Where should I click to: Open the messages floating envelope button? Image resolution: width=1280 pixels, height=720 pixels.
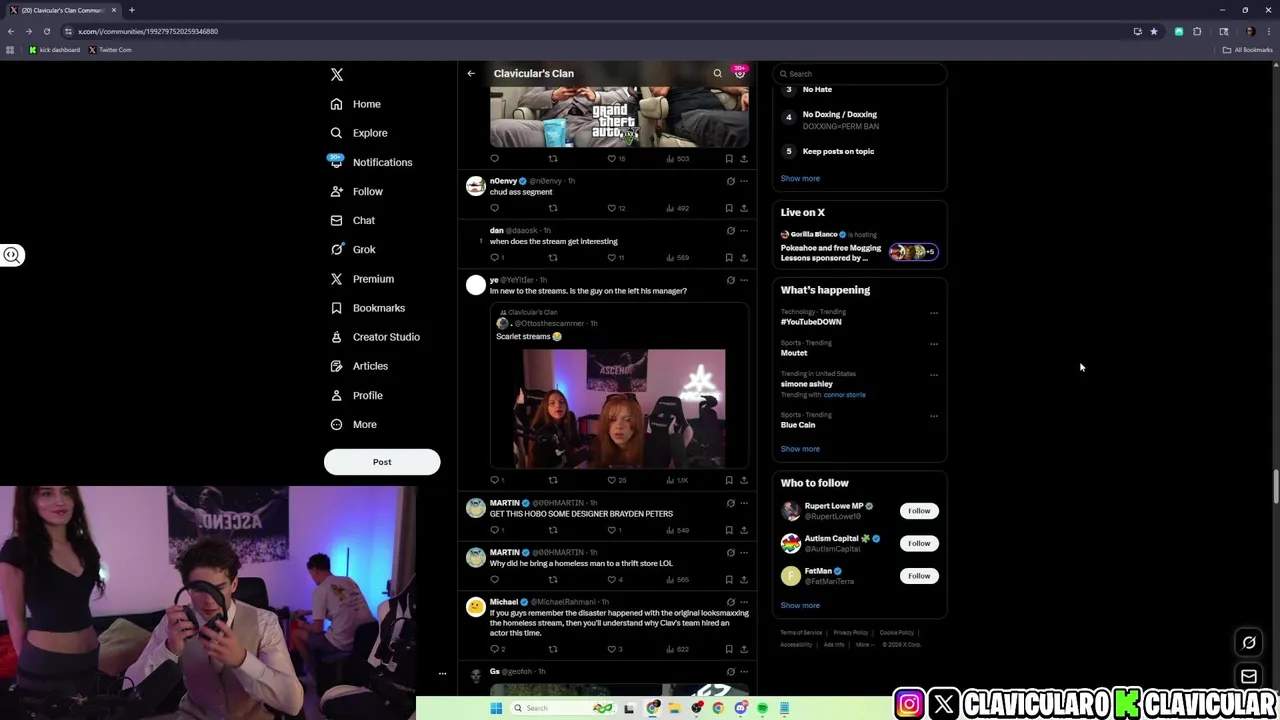(1249, 677)
